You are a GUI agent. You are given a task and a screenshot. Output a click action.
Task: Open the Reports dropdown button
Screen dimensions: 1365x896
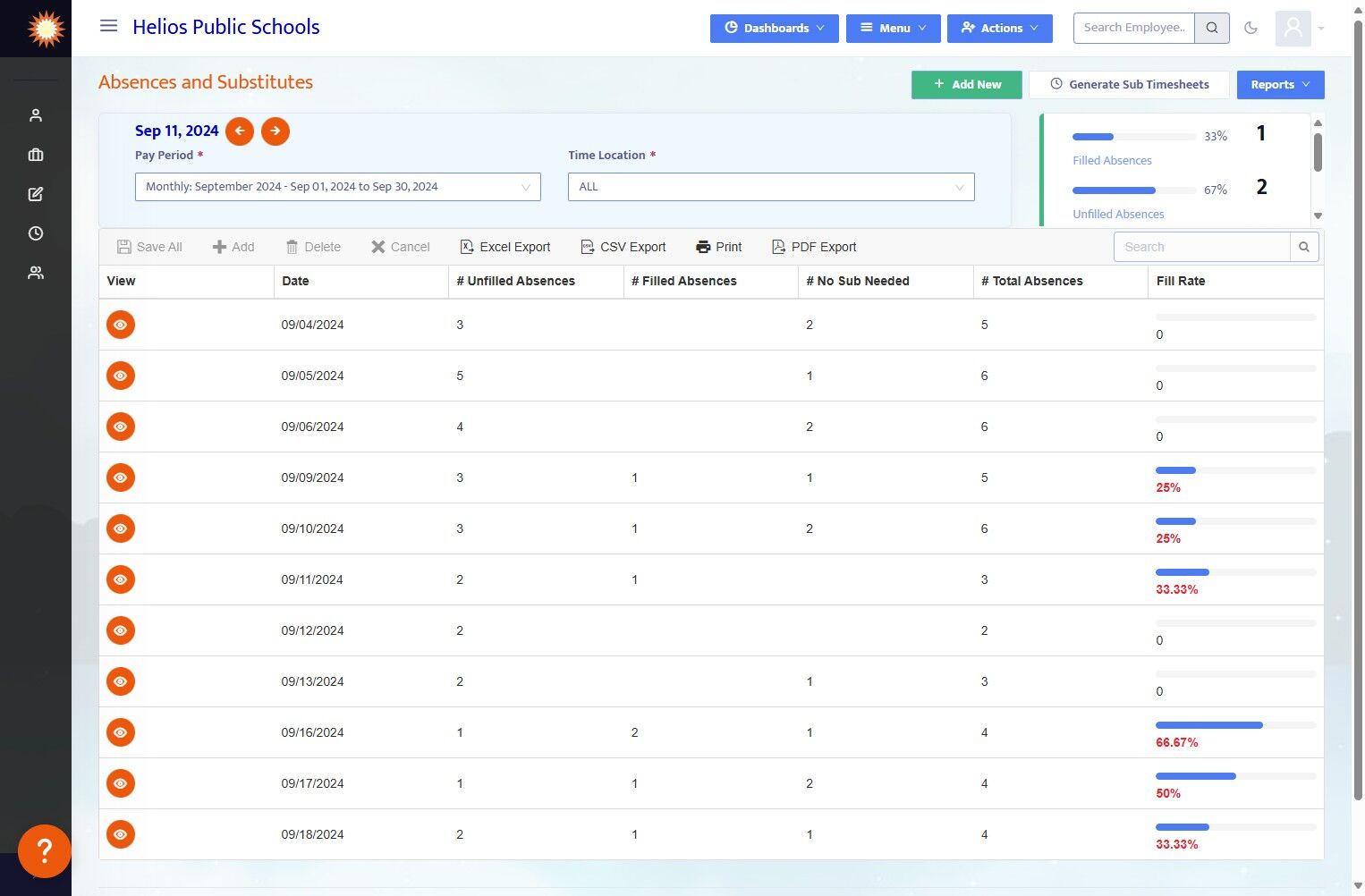pyautogui.click(x=1280, y=85)
